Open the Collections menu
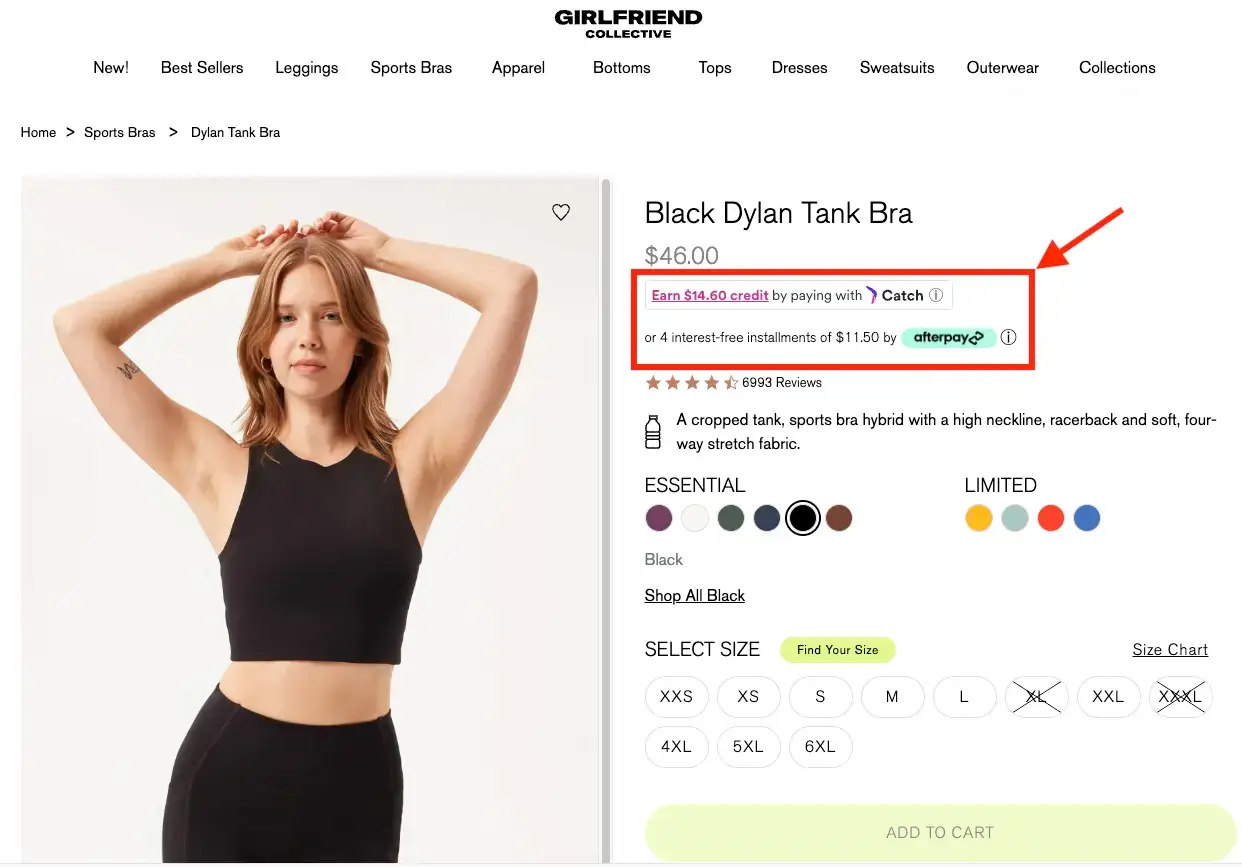This screenshot has width=1242, height=867. tap(1117, 67)
